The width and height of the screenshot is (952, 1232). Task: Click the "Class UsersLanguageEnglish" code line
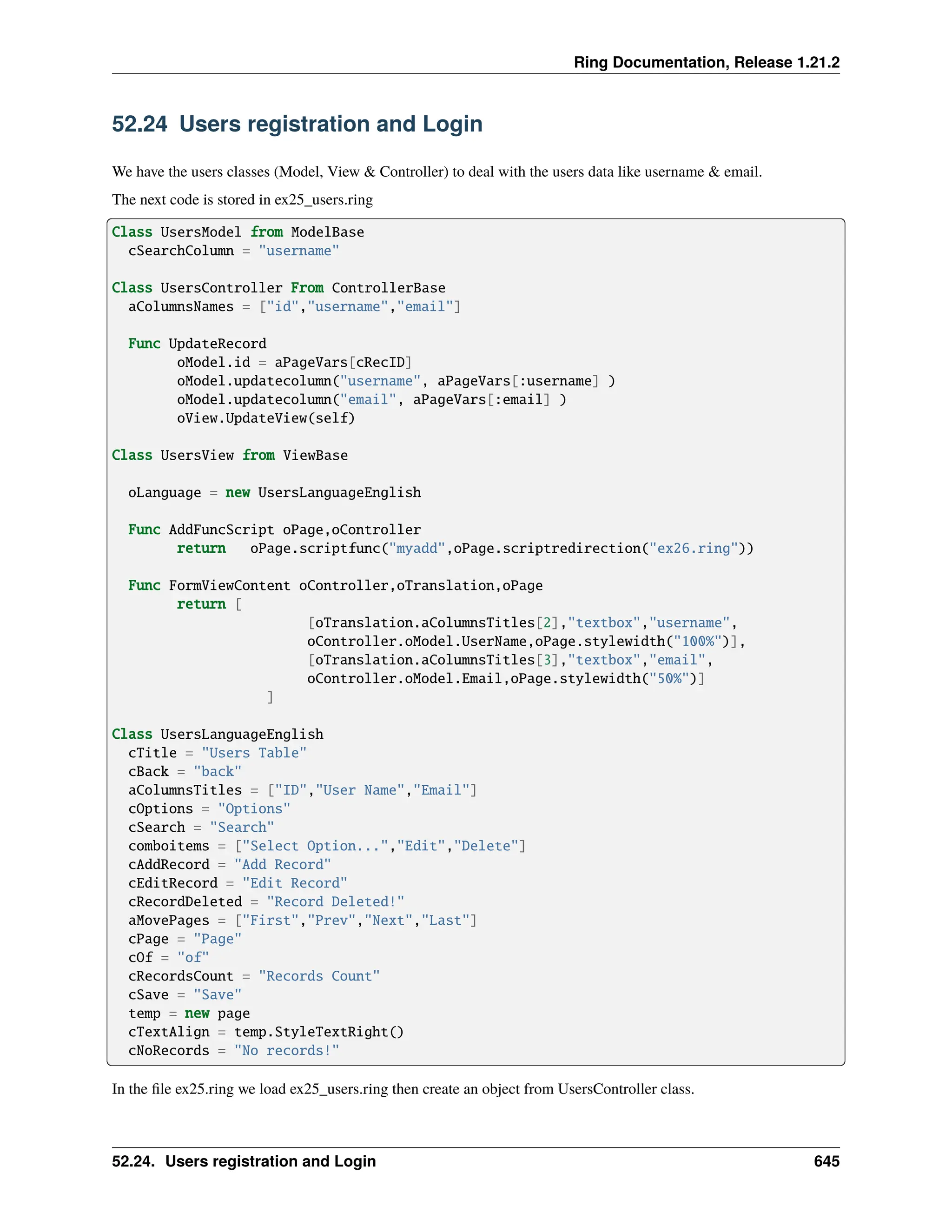[x=217, y=734]
